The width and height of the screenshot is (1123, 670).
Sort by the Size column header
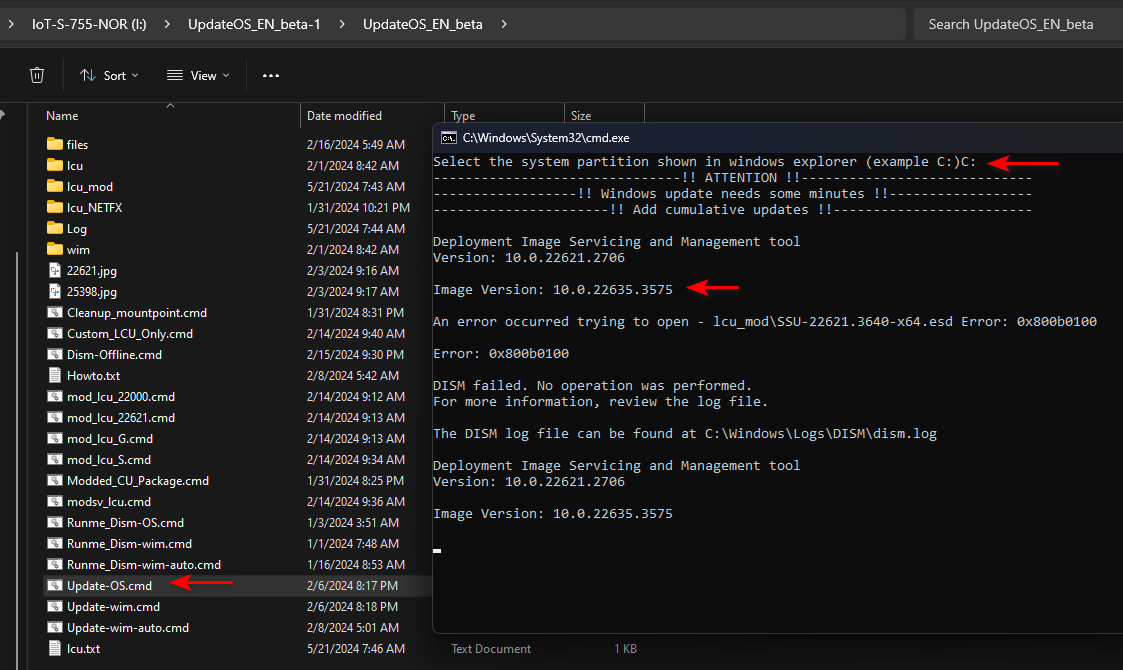pyautogui.click(x=581, y=115)
